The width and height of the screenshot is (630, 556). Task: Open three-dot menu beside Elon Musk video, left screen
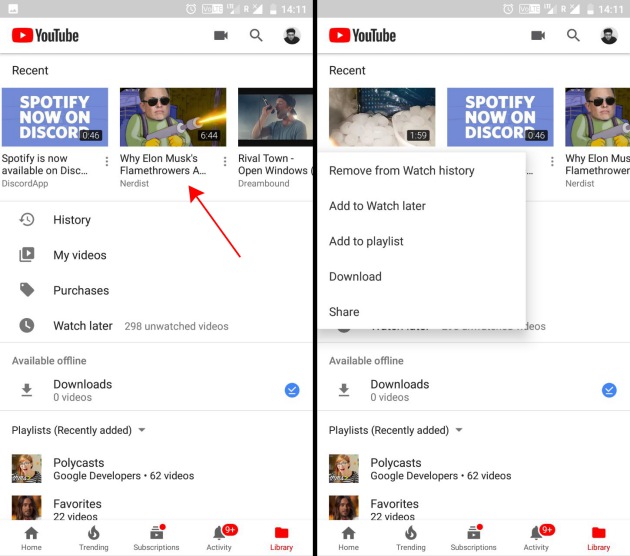(x=225, y=161)
